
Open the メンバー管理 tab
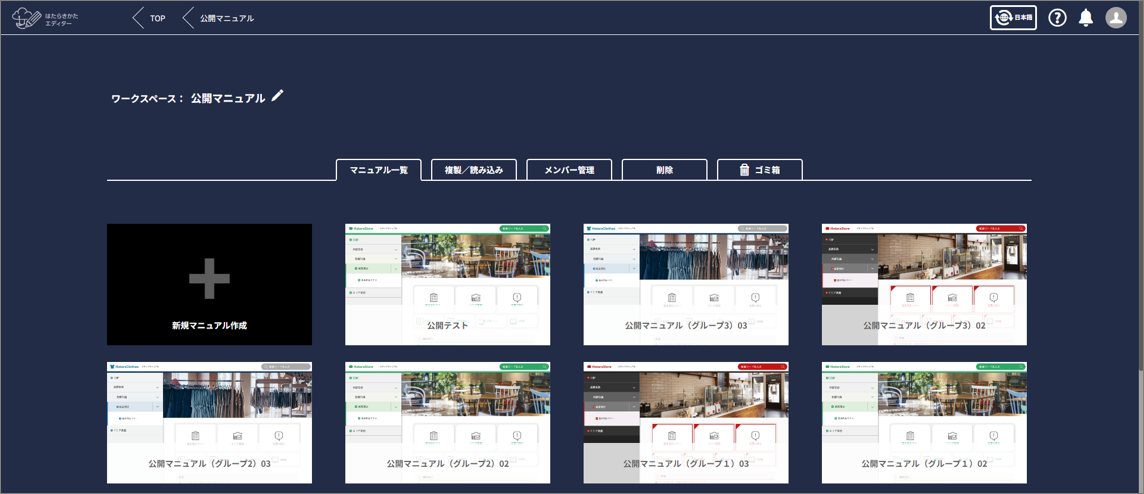[569, 170]
